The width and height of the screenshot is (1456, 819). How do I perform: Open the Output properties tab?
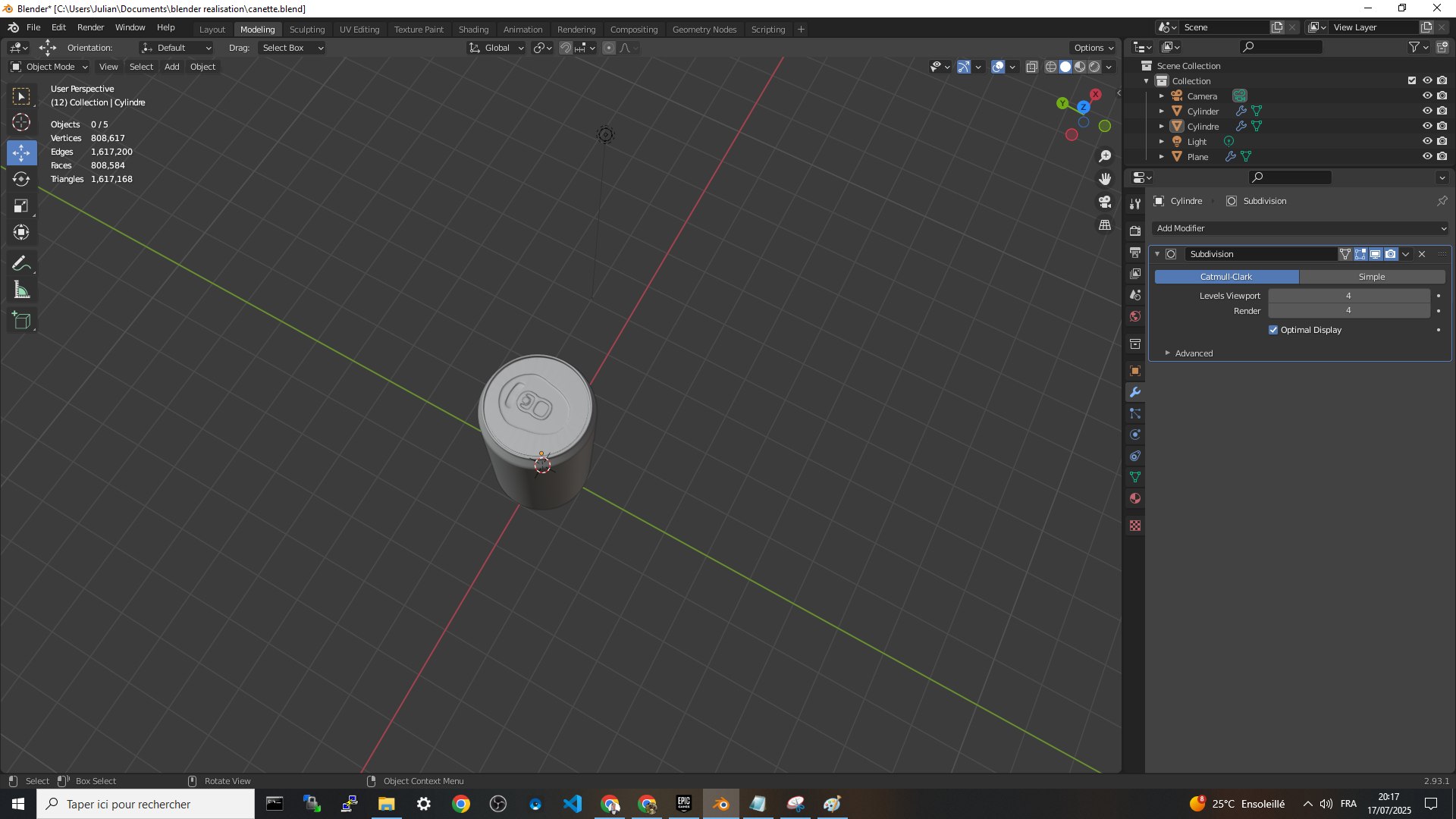pyautogui.click(x=1135, y=252)
